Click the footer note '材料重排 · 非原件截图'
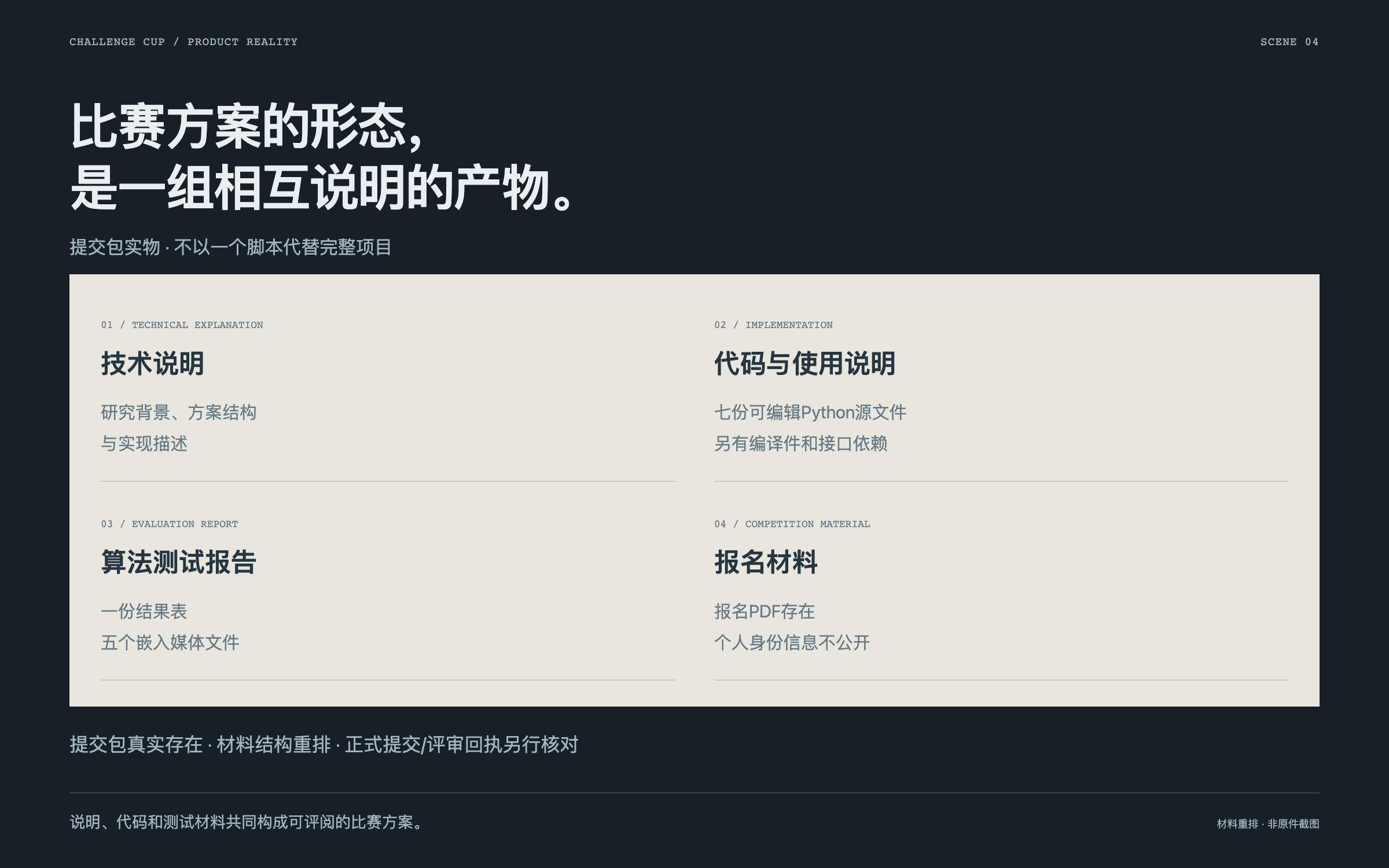The width and height of the screenshot is (1389, 868). tap(1268, 824)
